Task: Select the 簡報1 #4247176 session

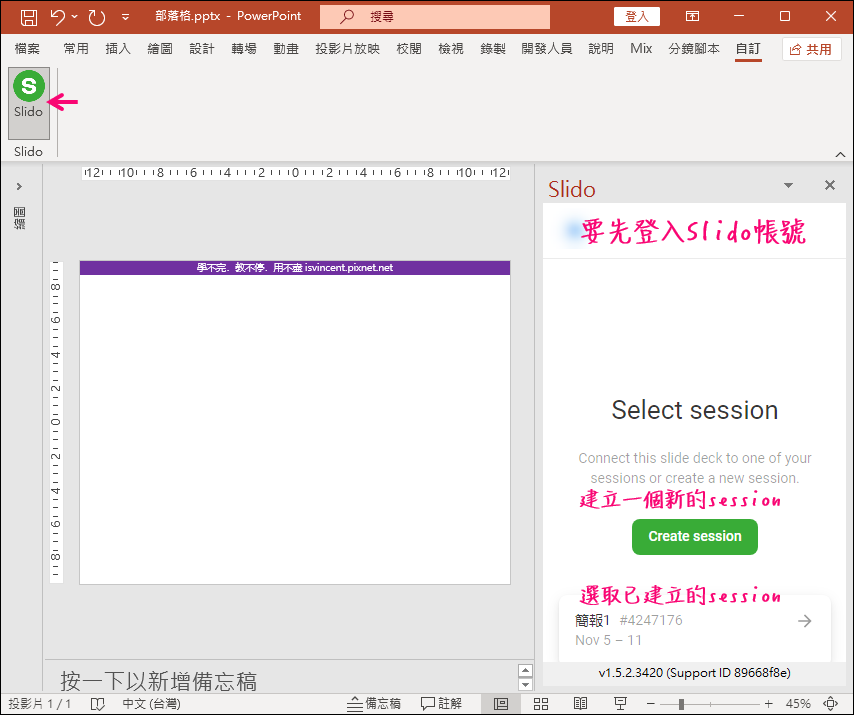Action: [694, 630]
